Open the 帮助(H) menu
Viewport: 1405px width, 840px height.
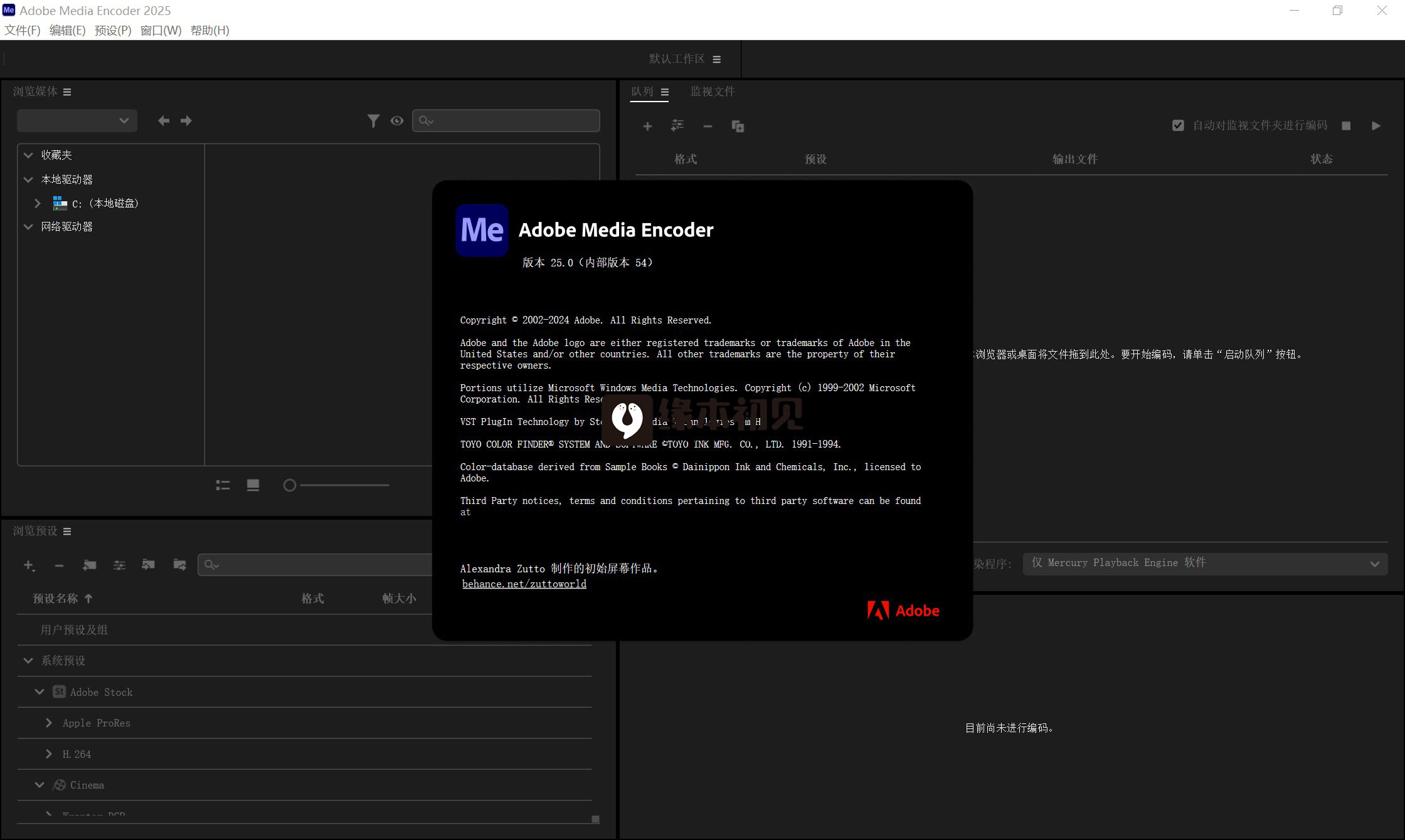click(209, 30)
